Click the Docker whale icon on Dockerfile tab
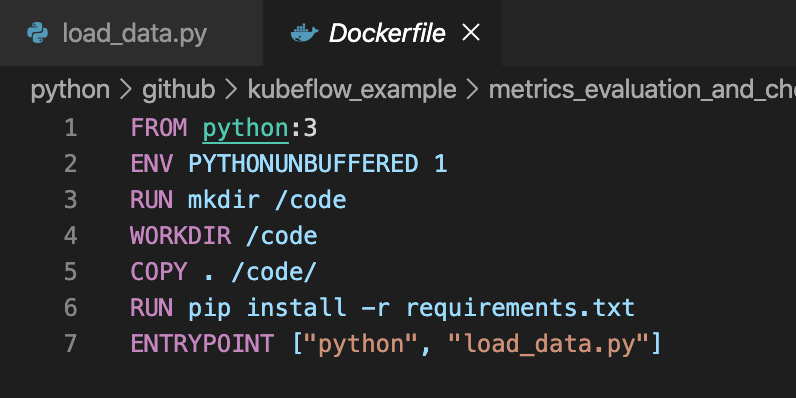This screenshot has width=796, height=398. point(304,34)
